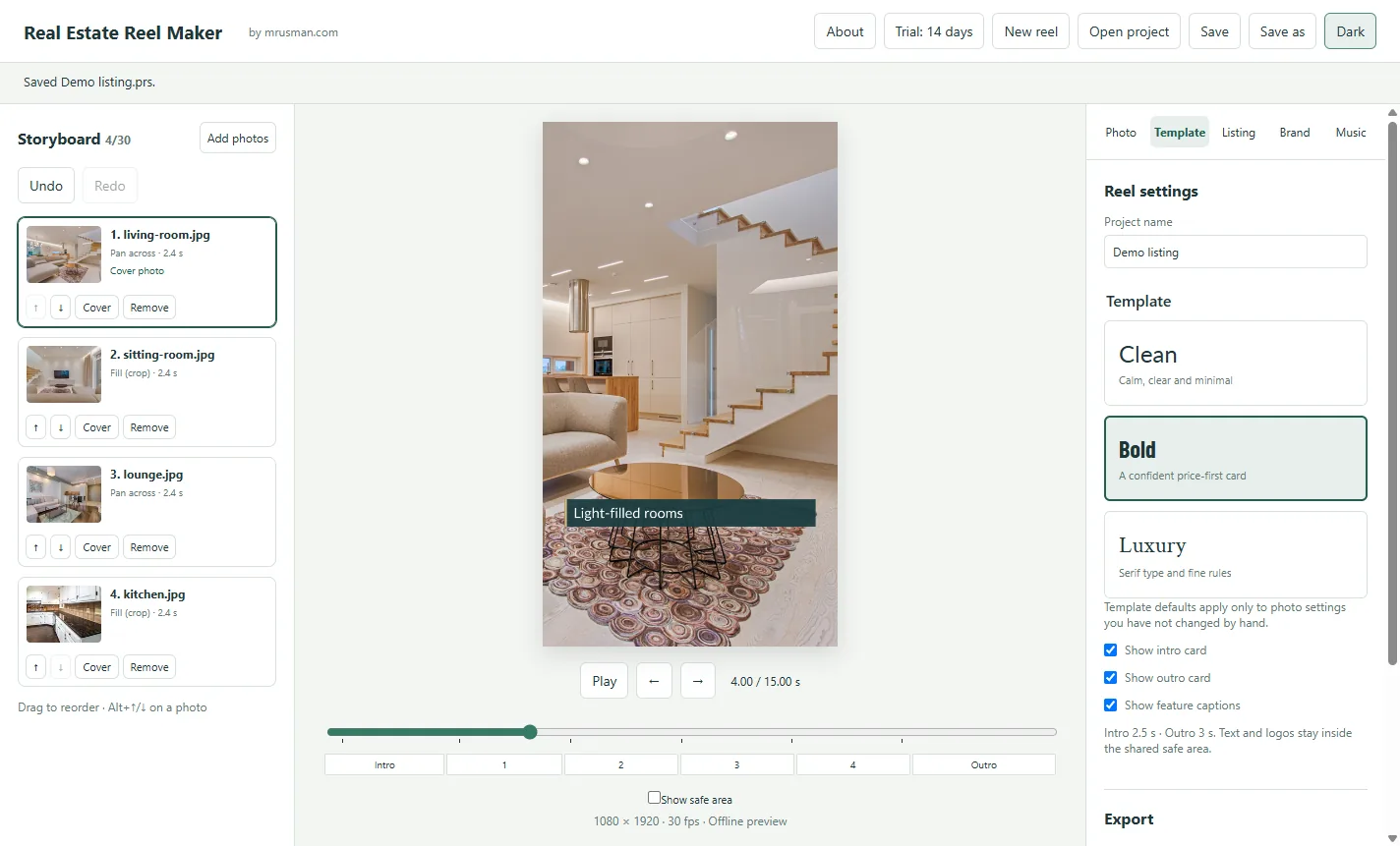This screenshot has width=1400, height=846.
Task: Click the playback timeline slider handle
Action: coord(530,732)
